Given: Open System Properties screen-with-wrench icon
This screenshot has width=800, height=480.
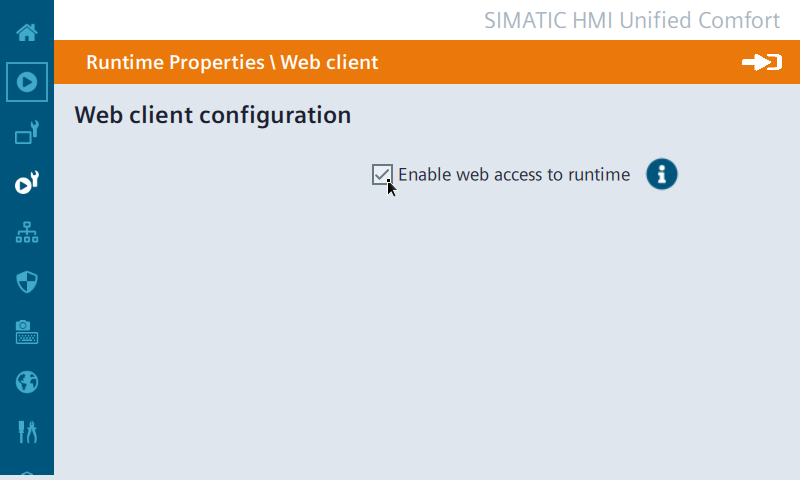Looking at the screenshot, I should pos(27,131).
